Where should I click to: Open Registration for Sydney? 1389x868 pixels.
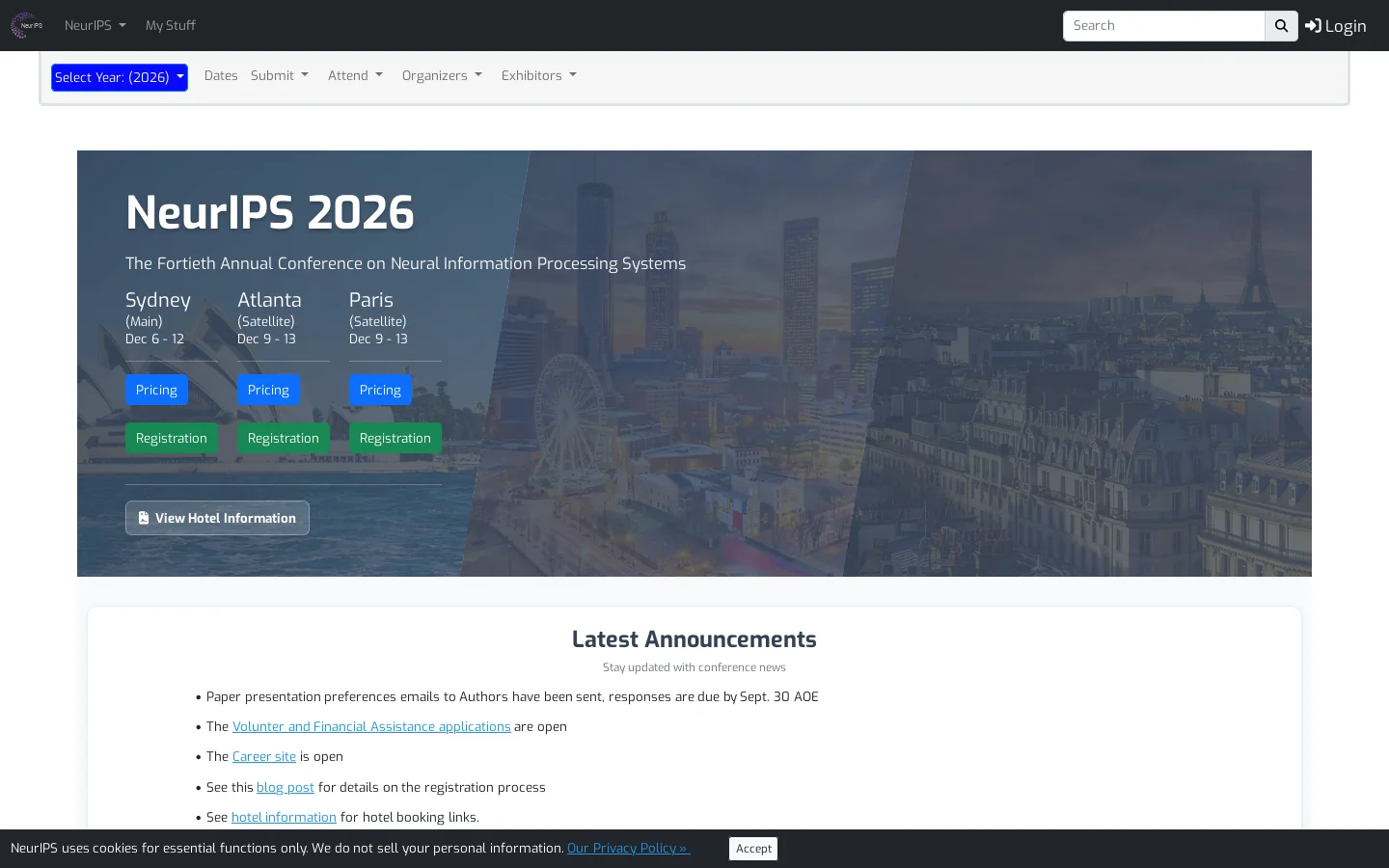pos(172,438)
